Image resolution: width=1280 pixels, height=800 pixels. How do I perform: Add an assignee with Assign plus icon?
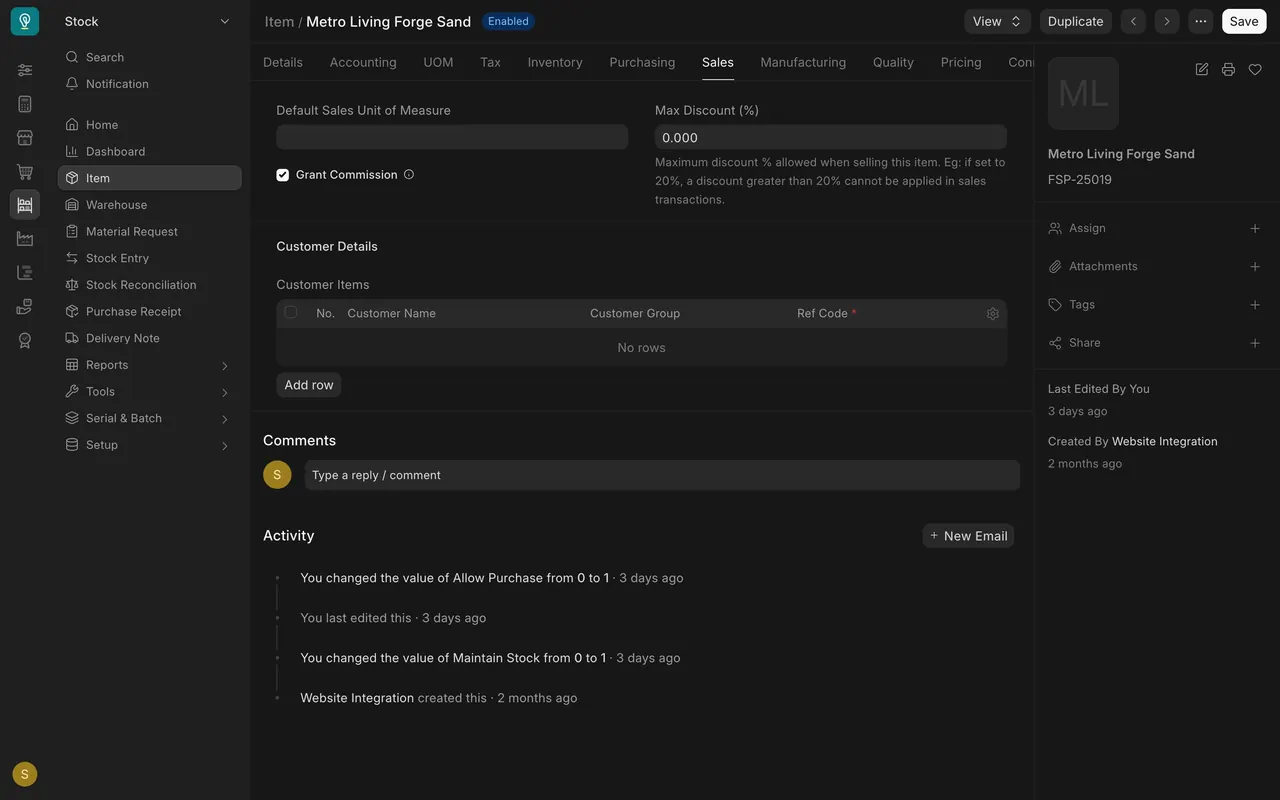(x=1255, y=228)
